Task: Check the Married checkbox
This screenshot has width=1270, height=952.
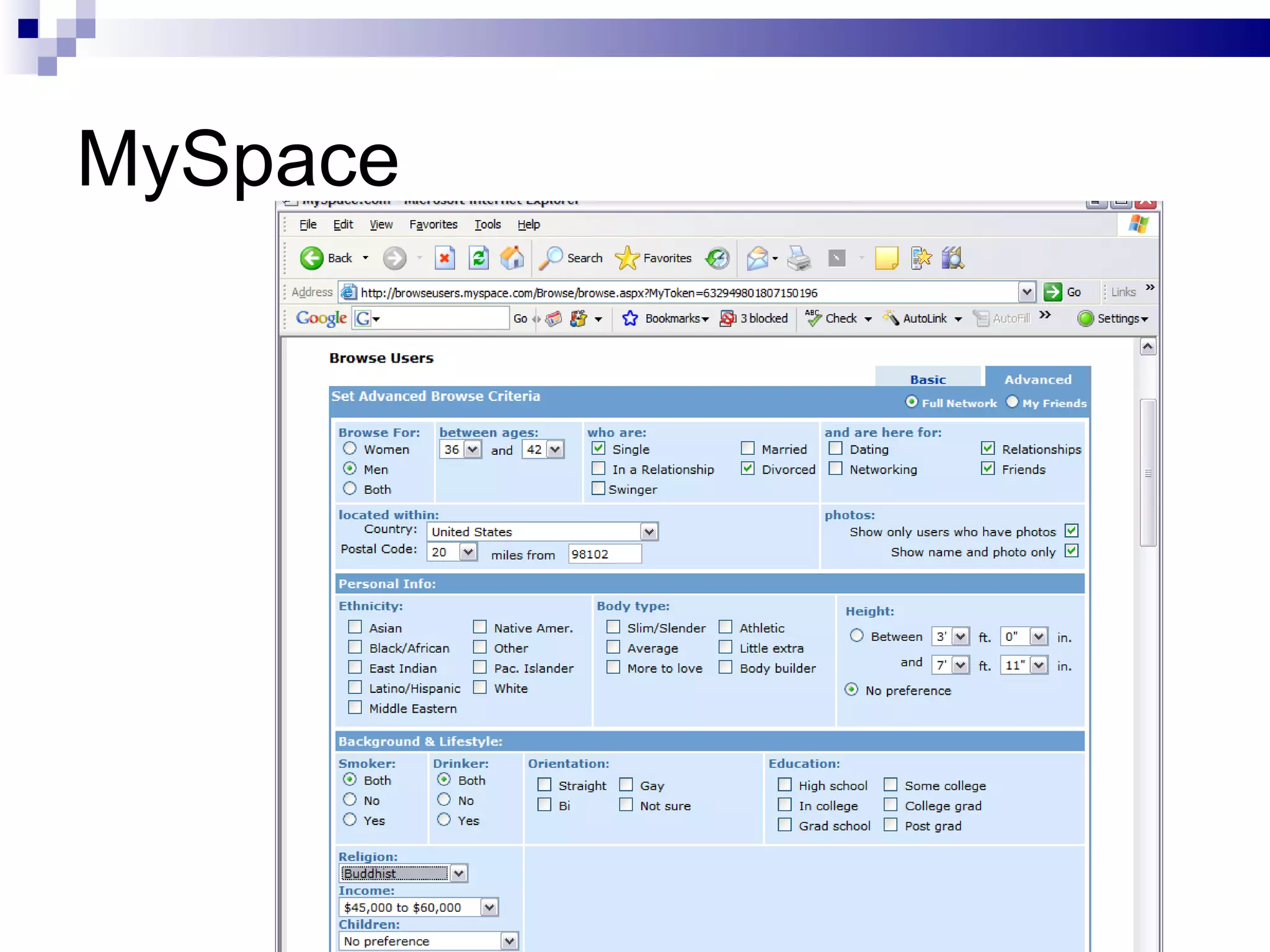Action: tap(748, 448)
